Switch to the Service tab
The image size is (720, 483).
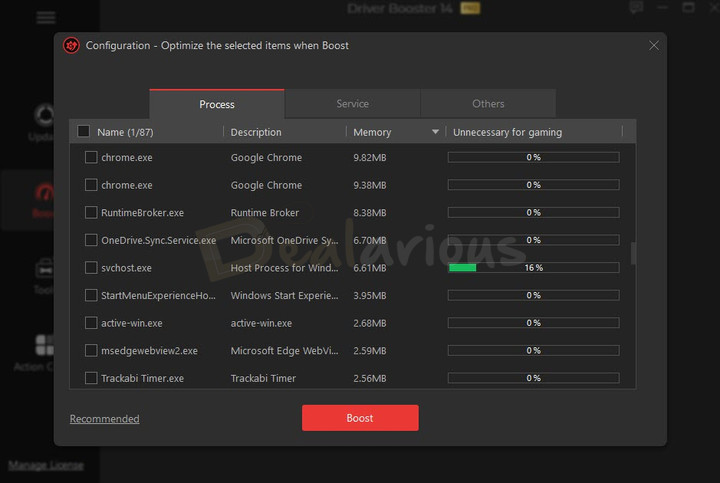pos(352,104)
